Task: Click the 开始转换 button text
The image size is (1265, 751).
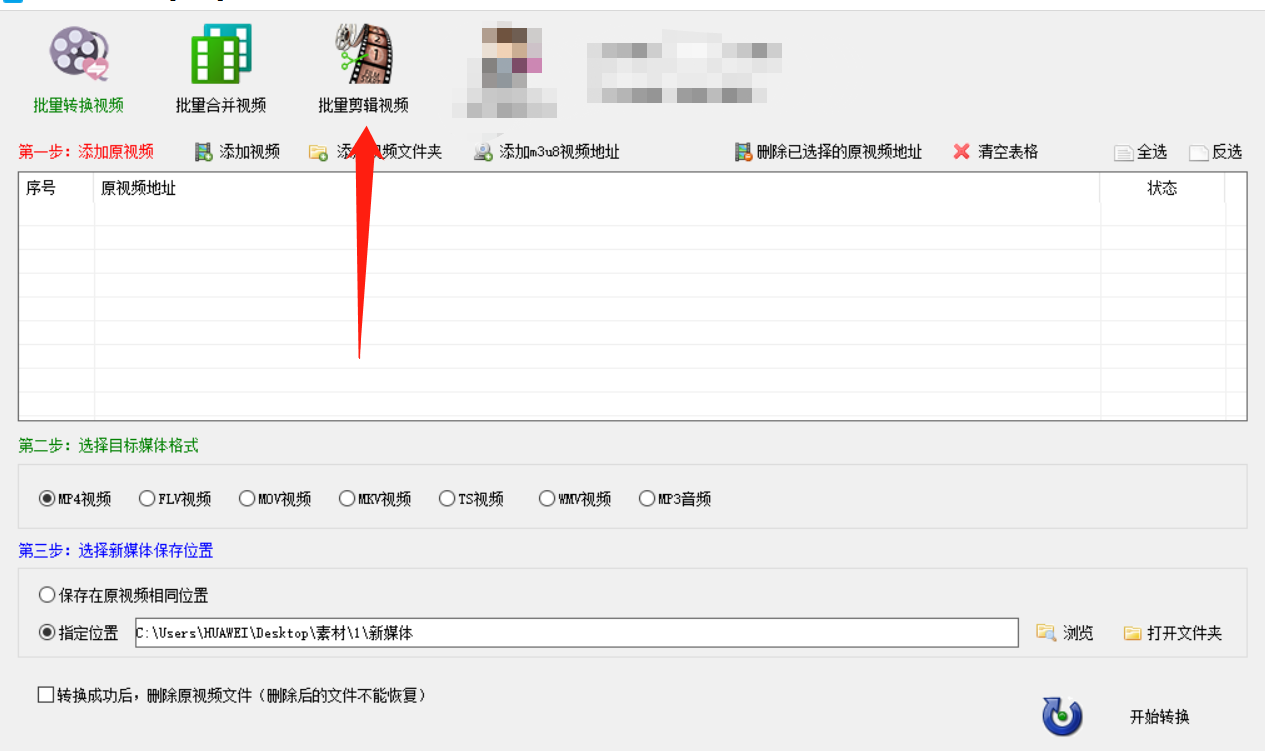Action: click(1160, 717)
